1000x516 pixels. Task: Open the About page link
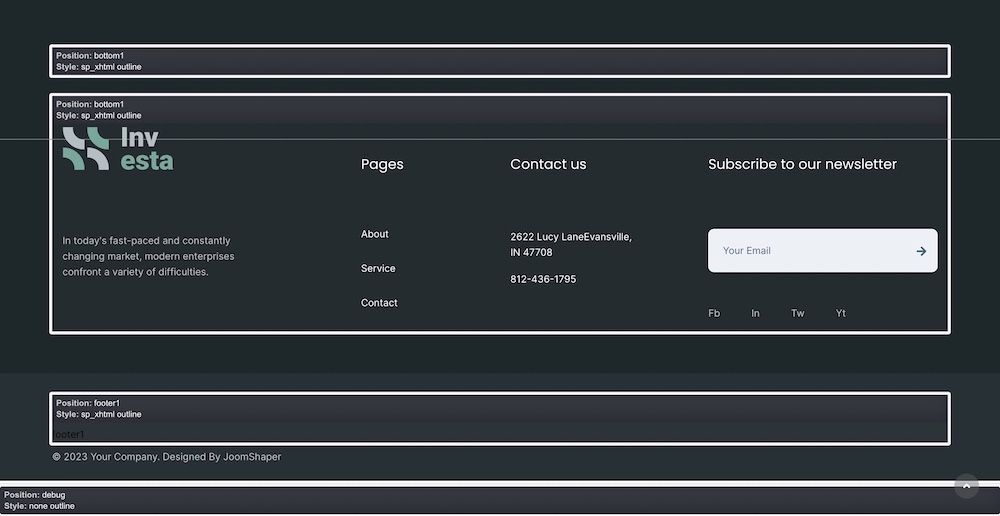375,234
